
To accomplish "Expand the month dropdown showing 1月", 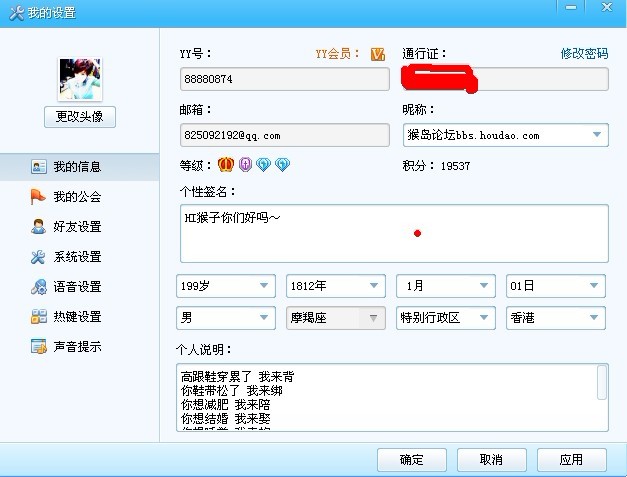I will point(446,286).
